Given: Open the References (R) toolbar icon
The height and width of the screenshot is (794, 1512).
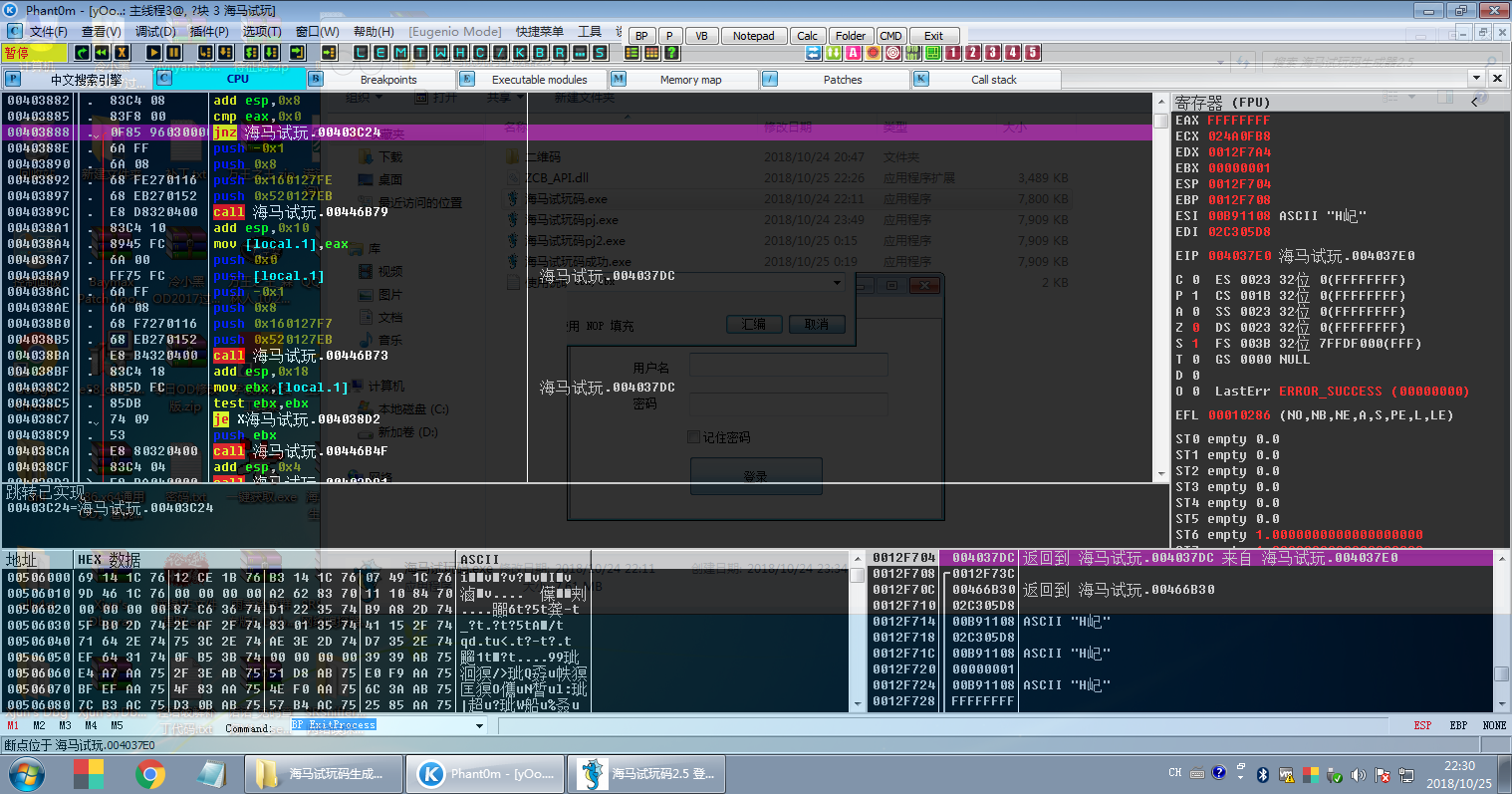Looking at the screenshot, I should tap(560, 52).
